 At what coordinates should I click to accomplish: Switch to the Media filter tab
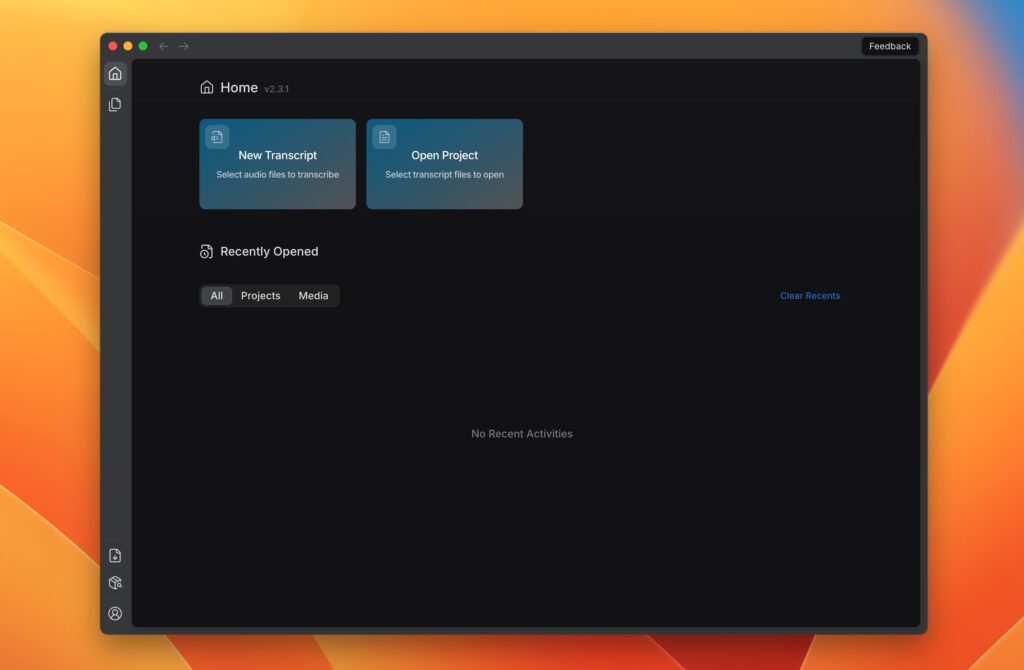tap(313, 295)
